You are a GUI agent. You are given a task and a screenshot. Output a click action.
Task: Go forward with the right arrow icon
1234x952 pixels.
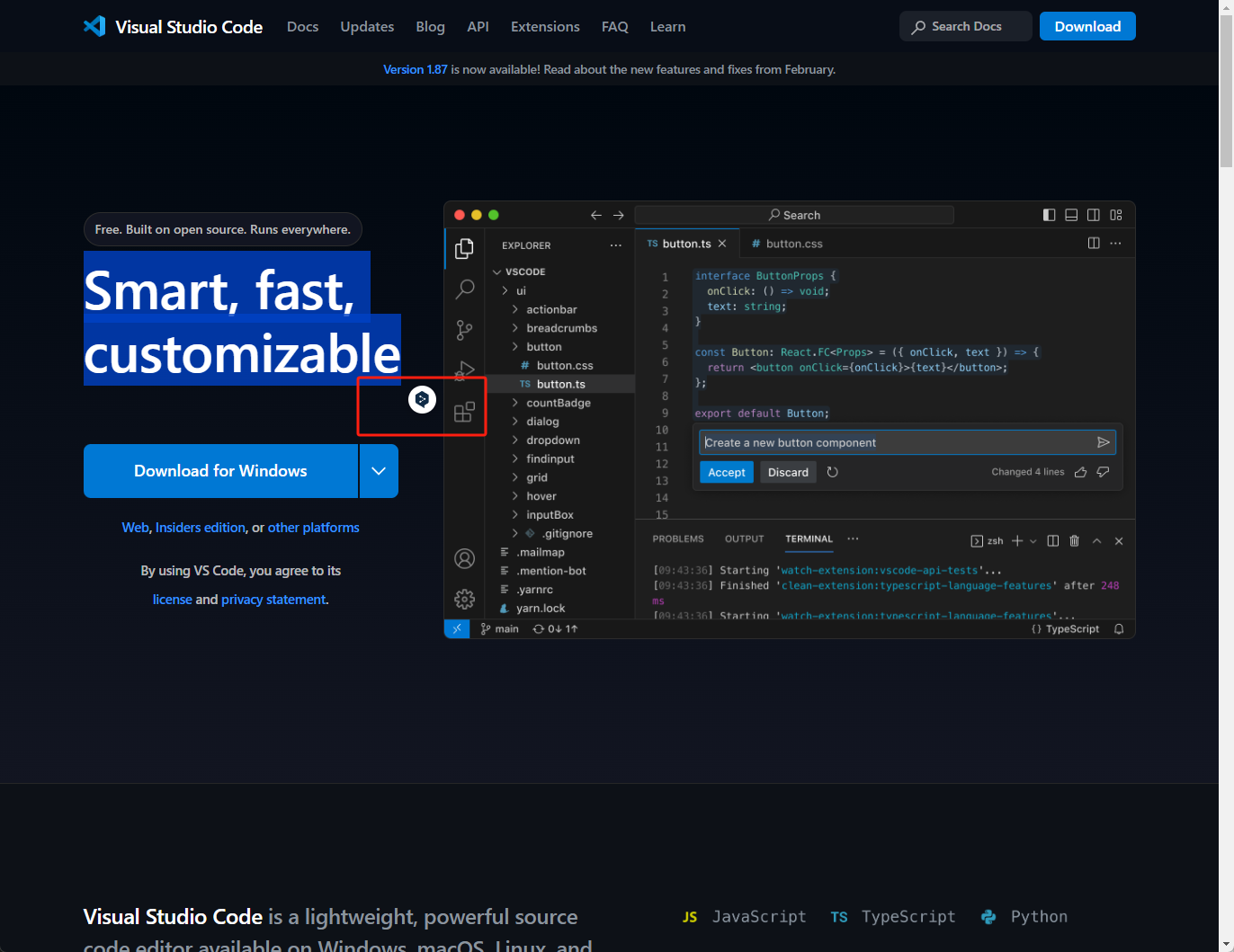(x=618, y=215)
